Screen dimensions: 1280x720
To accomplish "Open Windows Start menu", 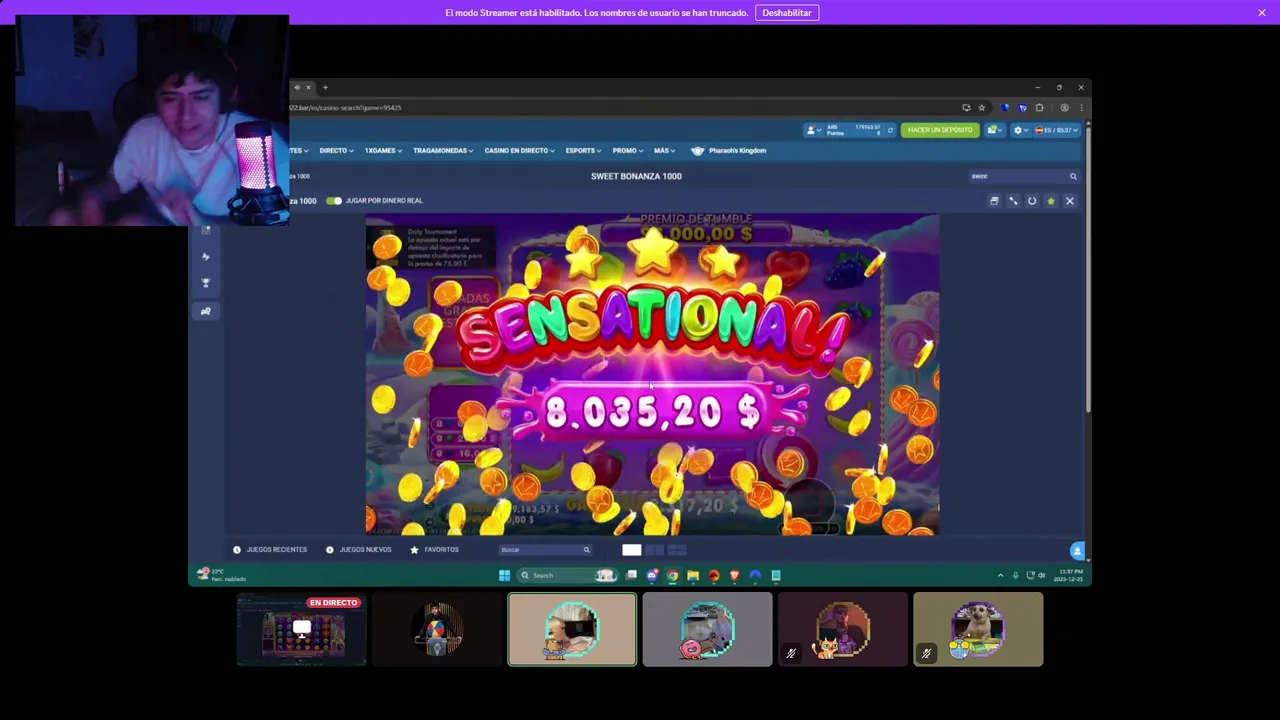I will point(504,575).
